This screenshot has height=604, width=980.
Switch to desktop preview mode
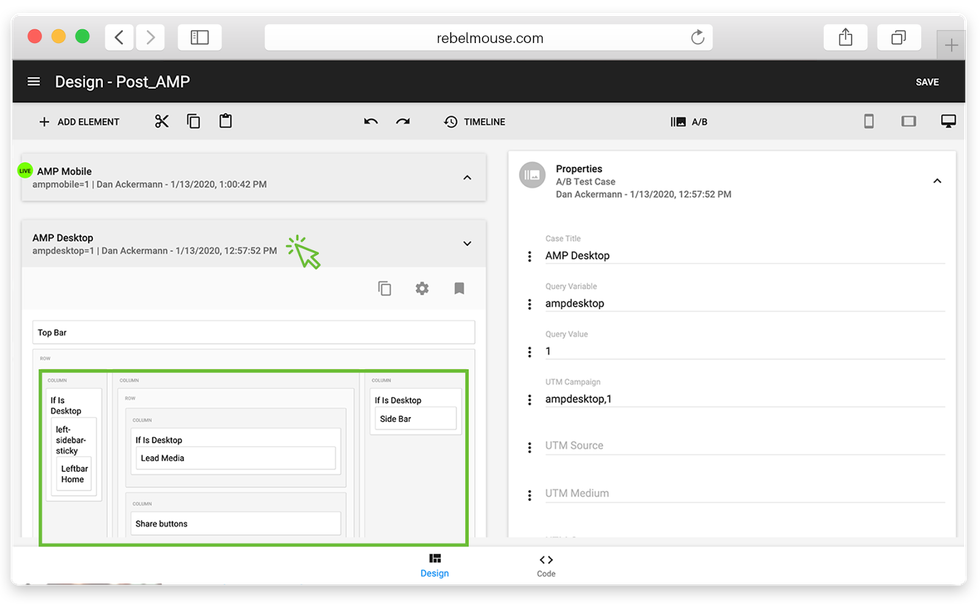point(948,120)
